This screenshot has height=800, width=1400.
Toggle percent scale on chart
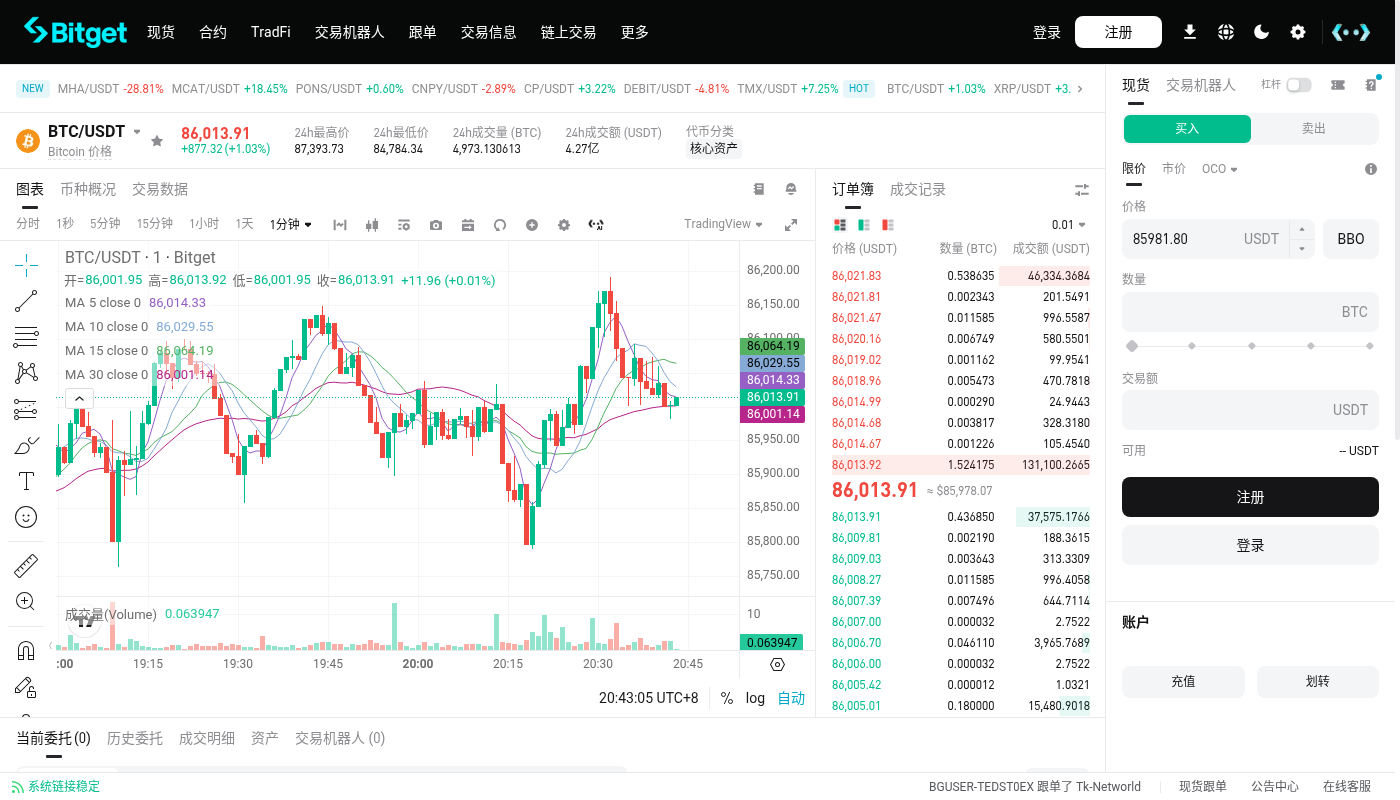click(x=727, y=698)
